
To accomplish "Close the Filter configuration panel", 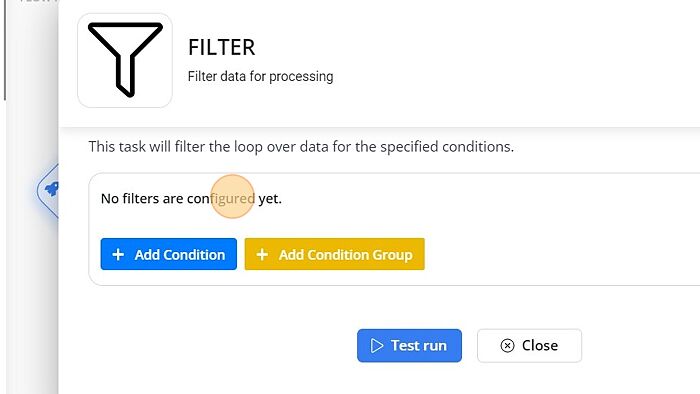I will coord(529,346).
